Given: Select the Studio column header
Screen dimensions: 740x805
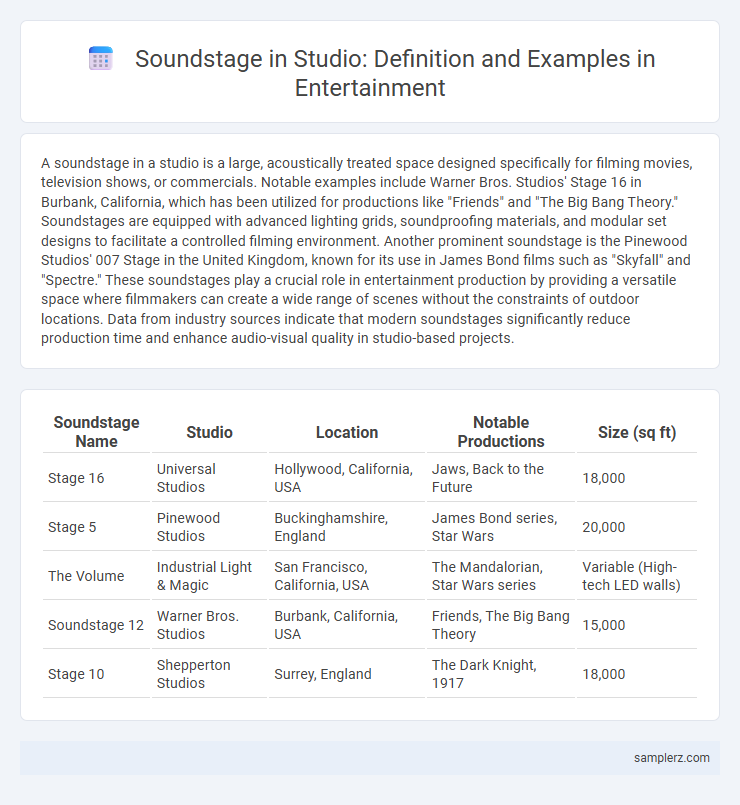Looking at the screenshot, I should pos(210,432).
